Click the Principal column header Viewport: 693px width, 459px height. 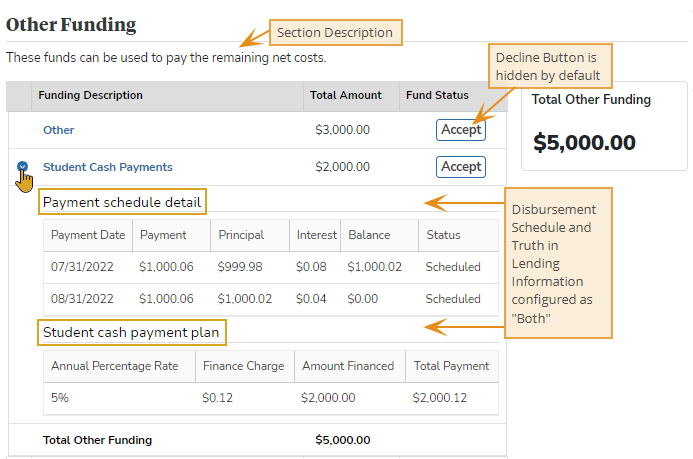tap(241, 235)
